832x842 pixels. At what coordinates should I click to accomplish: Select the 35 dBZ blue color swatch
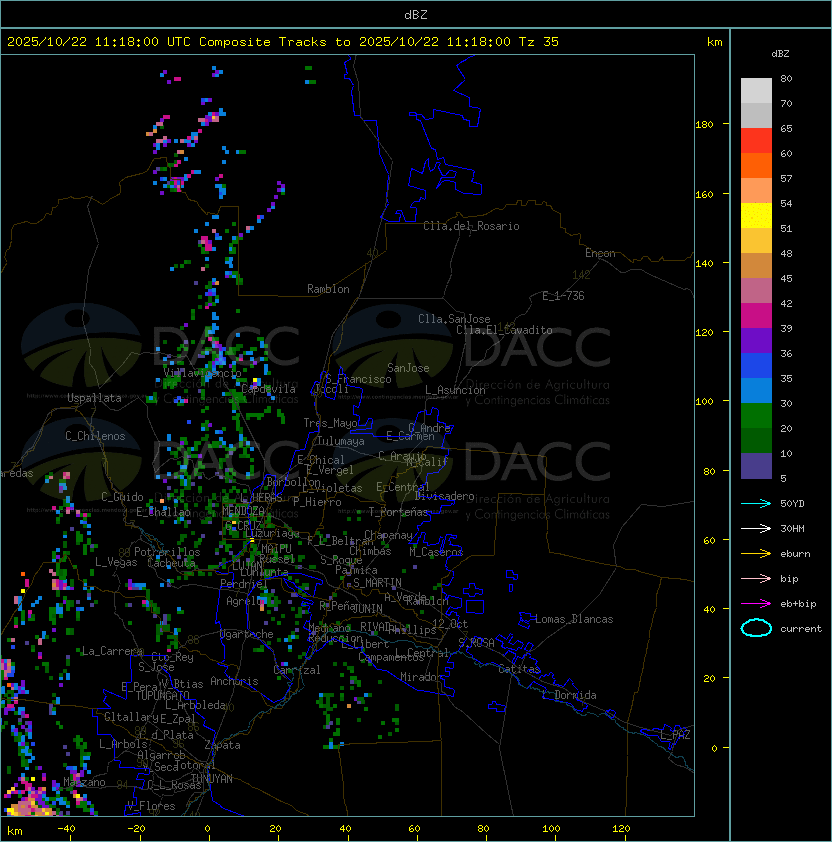coord(756,391)
